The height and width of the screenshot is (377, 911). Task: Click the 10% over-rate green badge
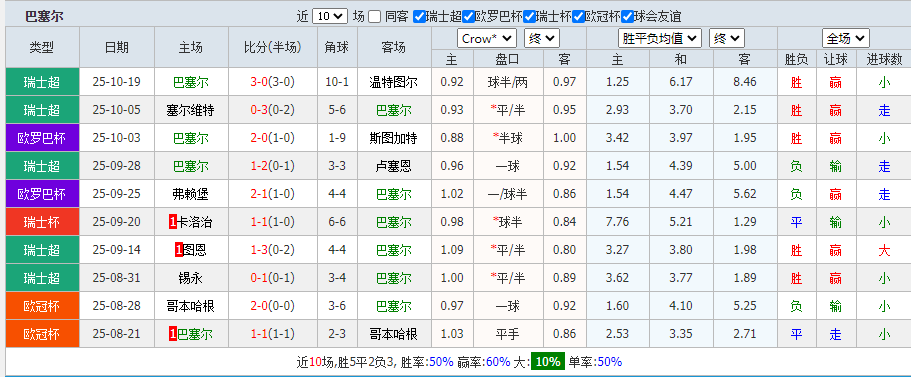[548, 362]
